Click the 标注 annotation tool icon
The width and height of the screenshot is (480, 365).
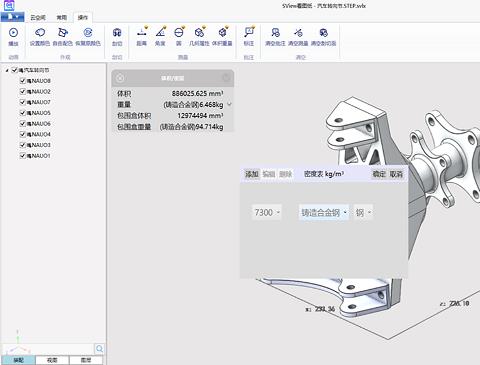pyautogui.click(x=249, y=32)
